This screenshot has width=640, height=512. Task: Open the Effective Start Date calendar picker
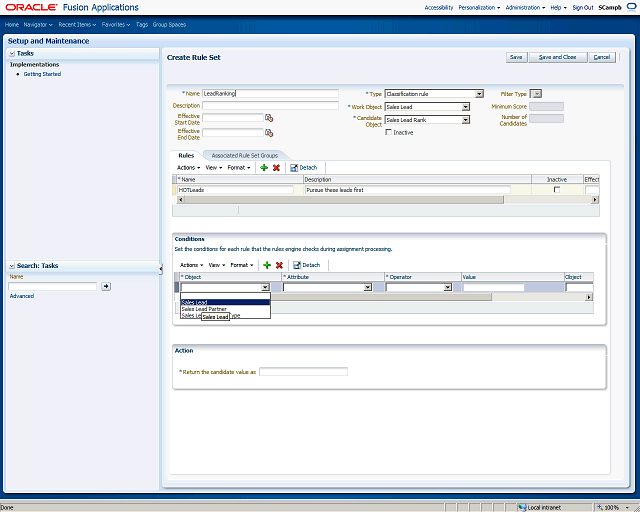coord(269,118)
